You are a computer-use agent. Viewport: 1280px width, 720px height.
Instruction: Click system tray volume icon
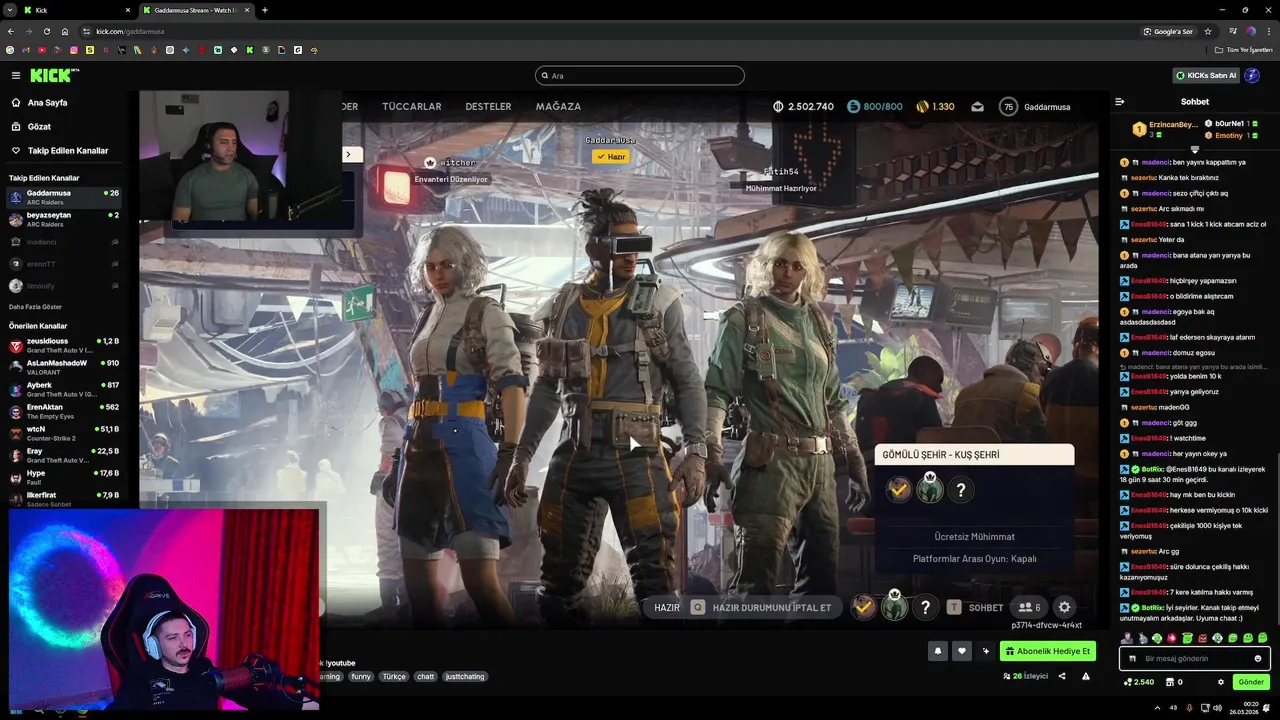1217,707
